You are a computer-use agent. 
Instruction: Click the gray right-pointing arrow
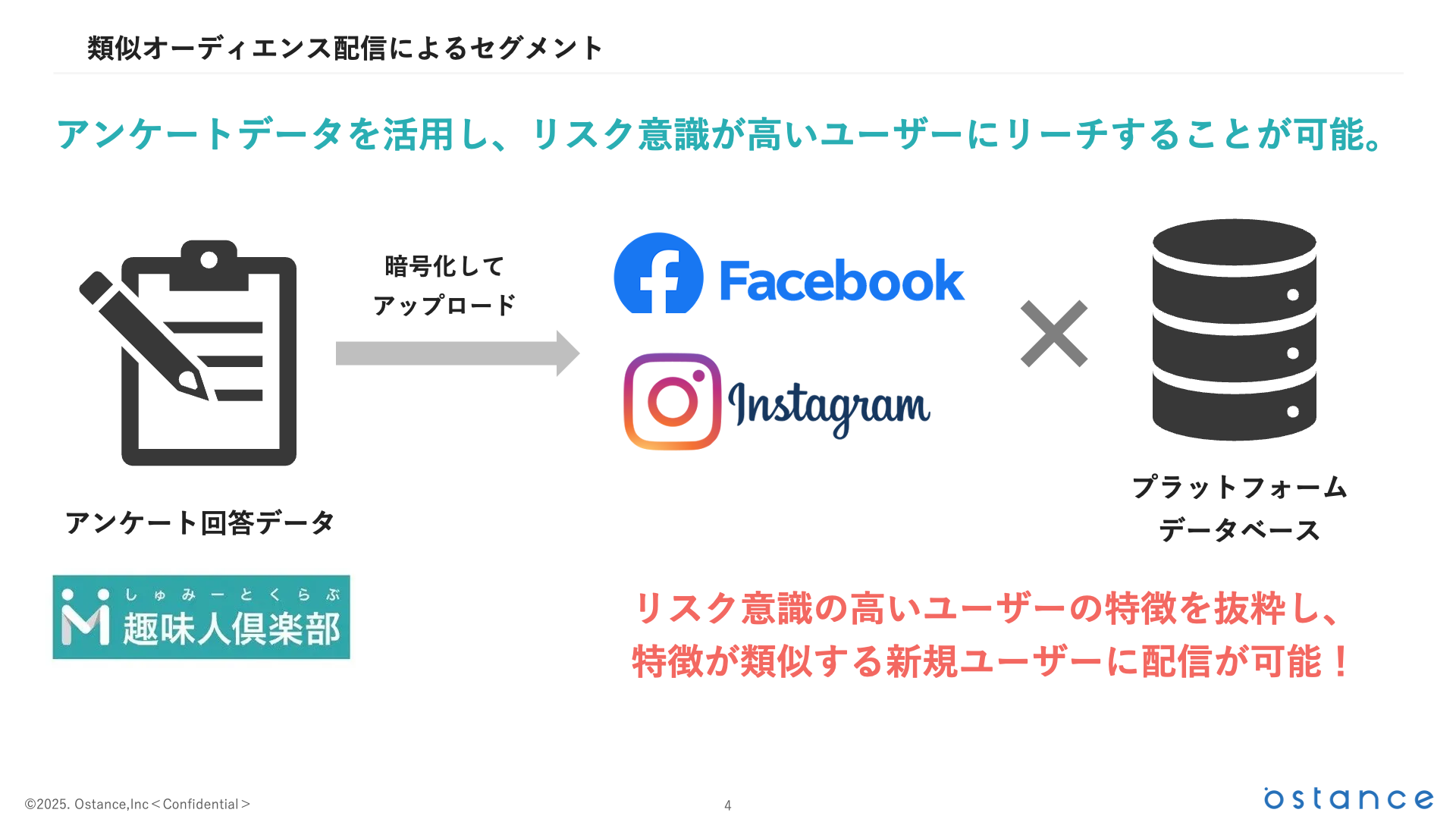point(457,353)
